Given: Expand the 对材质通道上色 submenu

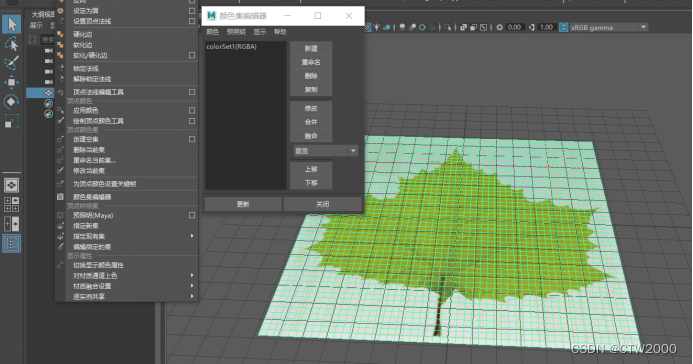Looking at the screenshot, I should 192,275.
